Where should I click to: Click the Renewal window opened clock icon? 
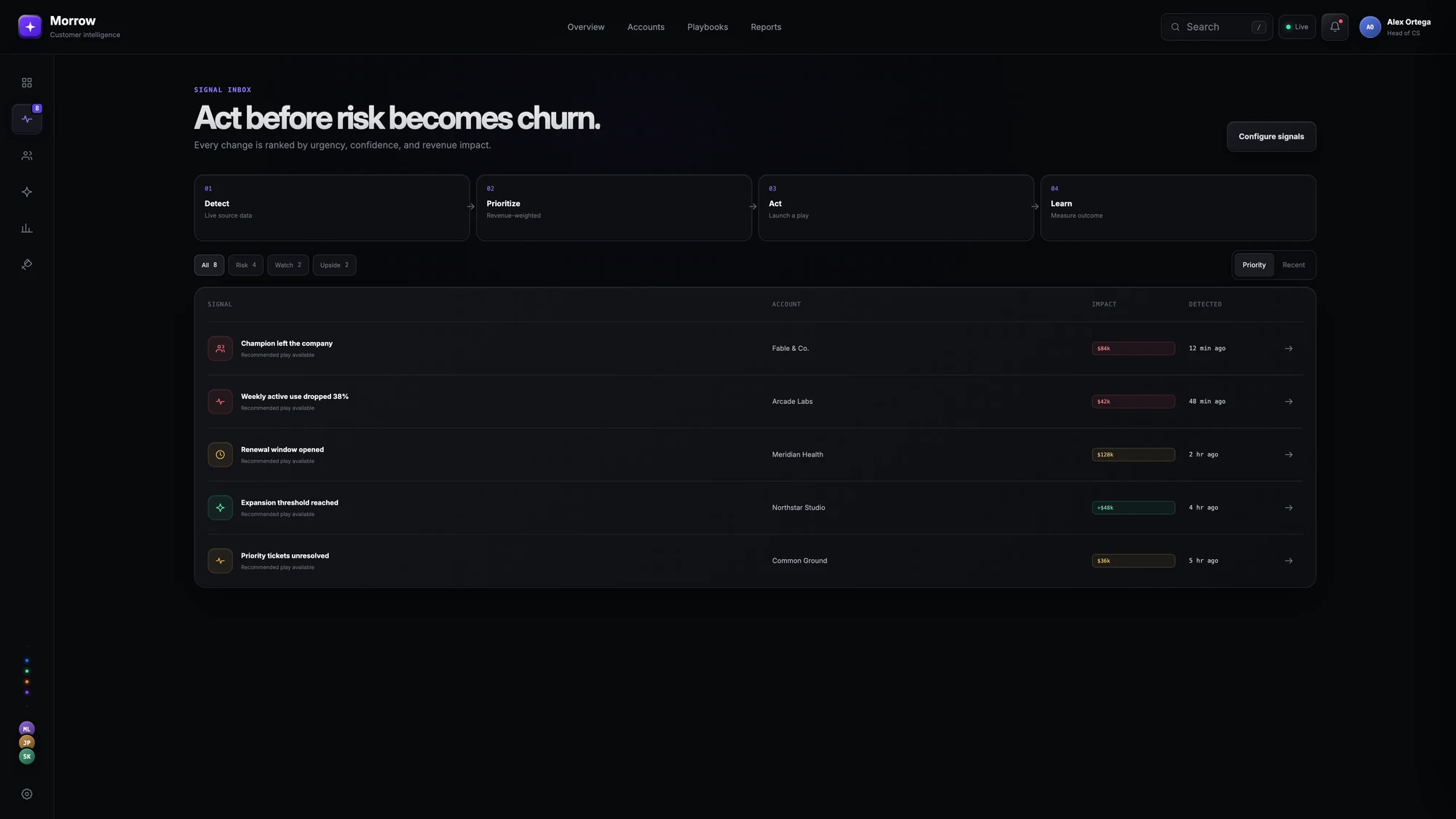[220, 455]
